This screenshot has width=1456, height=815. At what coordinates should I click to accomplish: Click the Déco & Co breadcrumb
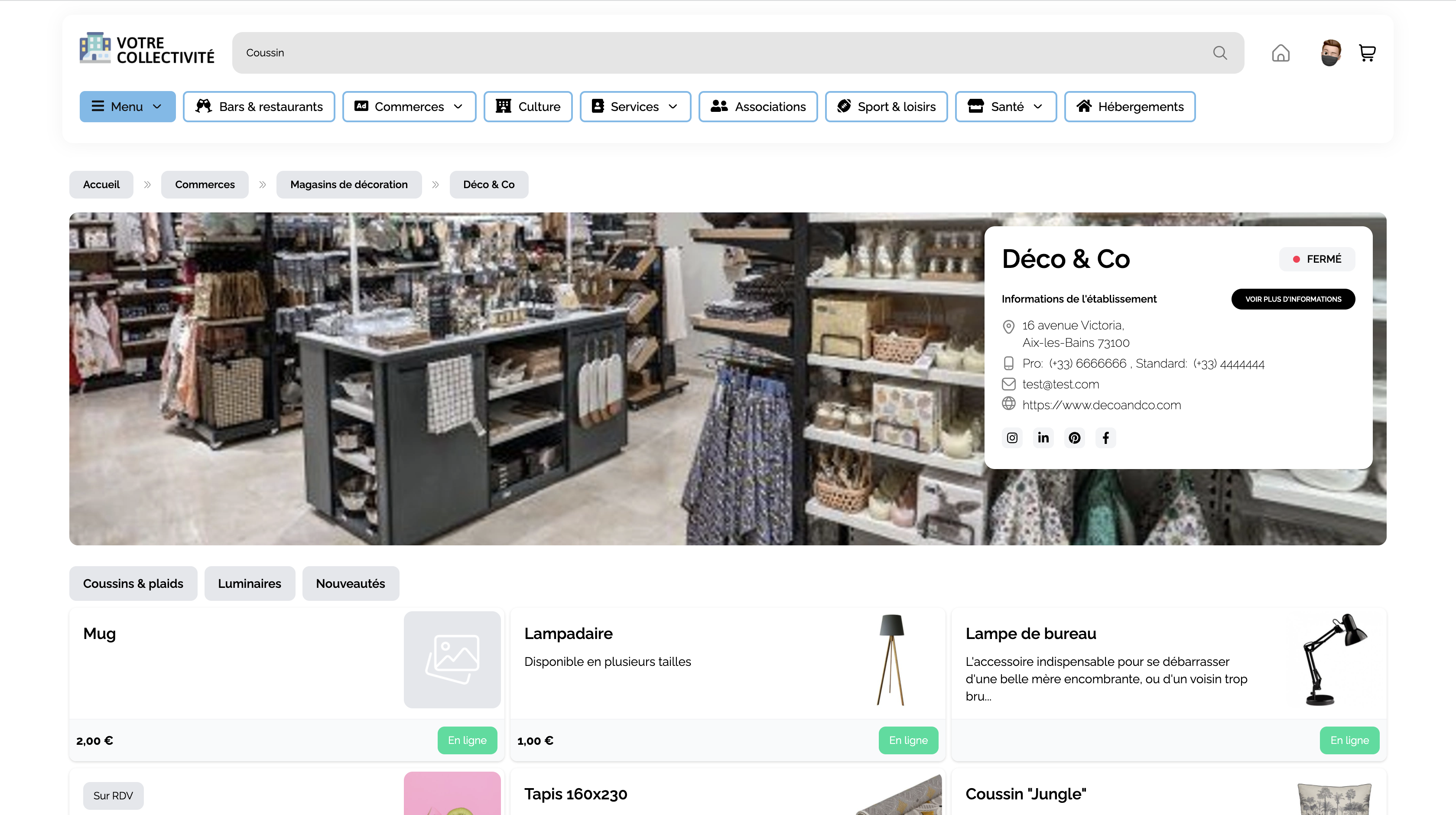coord(489,184)
